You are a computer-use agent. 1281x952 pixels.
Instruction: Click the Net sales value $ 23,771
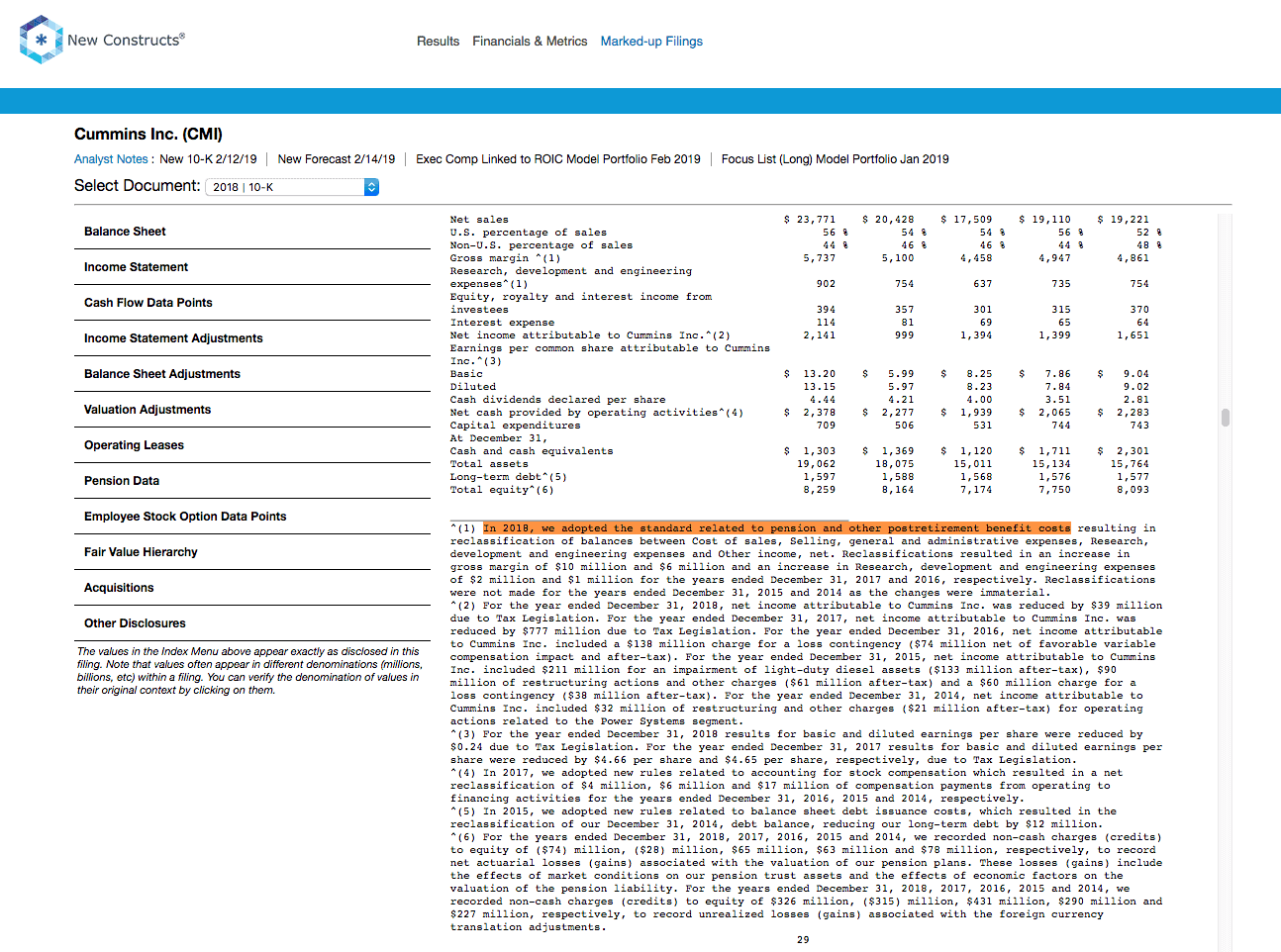click(810, 220)
